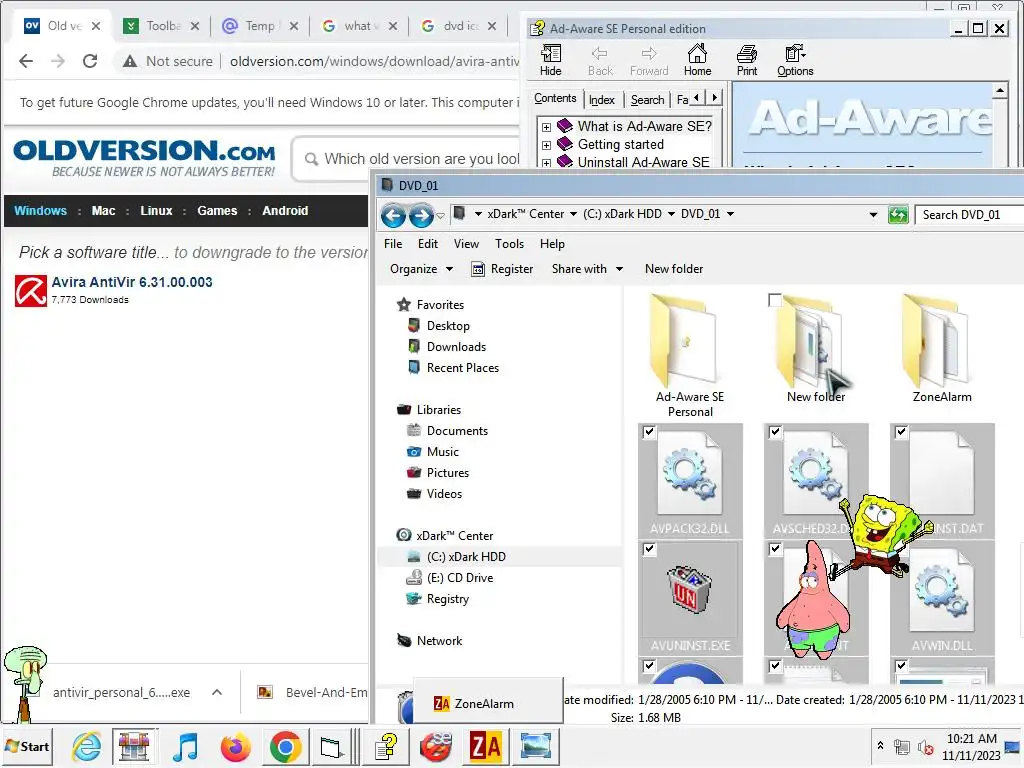Viewport: 1024px width, 768px height.
Task: Open the Edit menu in explorer
Action: 428,244
